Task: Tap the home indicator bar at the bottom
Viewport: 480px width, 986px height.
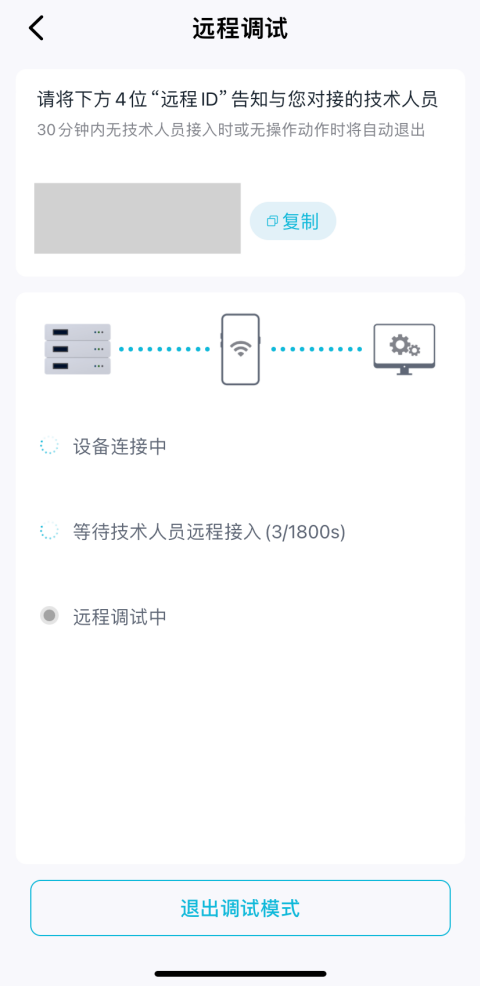Action: click(x=240, y=973)
